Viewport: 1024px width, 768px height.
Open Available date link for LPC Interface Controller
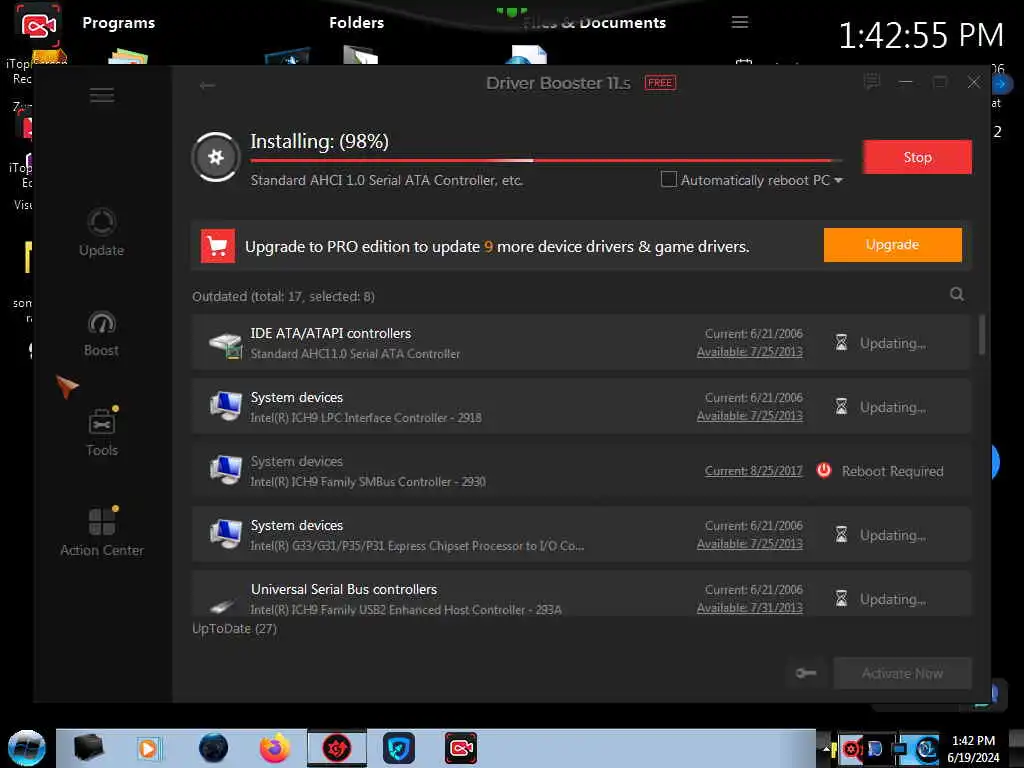pyautogui.click(x=749, y=416)
